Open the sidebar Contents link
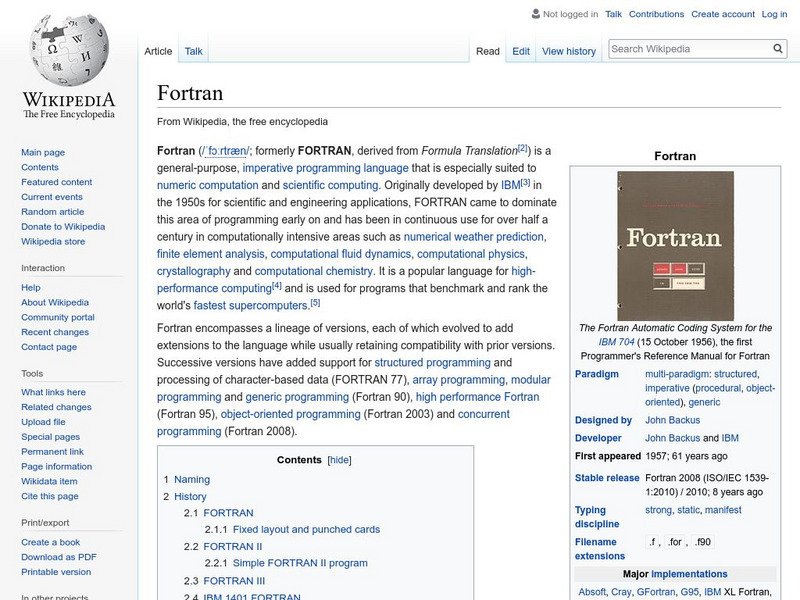800x600 pixels. (40, 167)
